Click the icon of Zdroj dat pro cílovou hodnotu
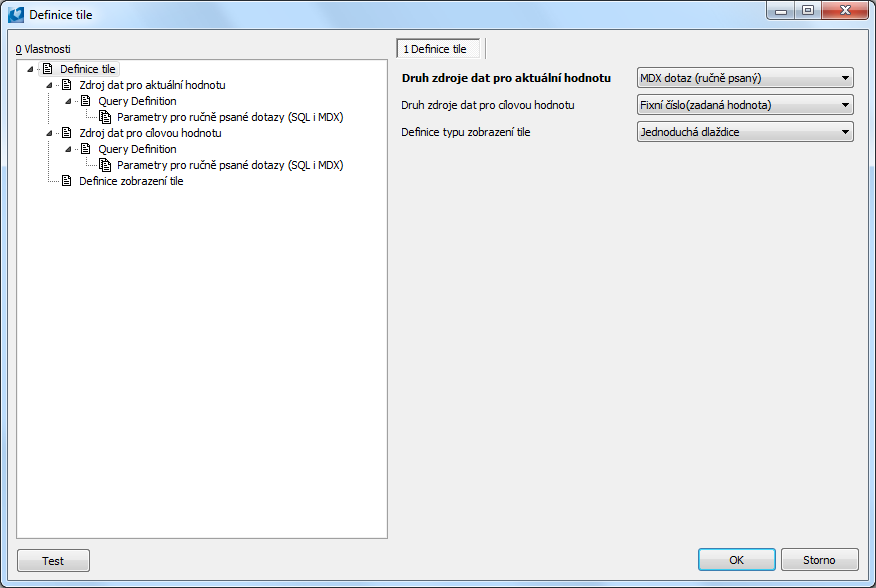876x588 pixels. (66, 133)
